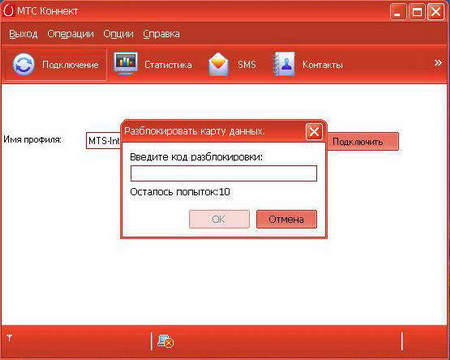Click the signal antenna icon in status bar

pos(9,338)
